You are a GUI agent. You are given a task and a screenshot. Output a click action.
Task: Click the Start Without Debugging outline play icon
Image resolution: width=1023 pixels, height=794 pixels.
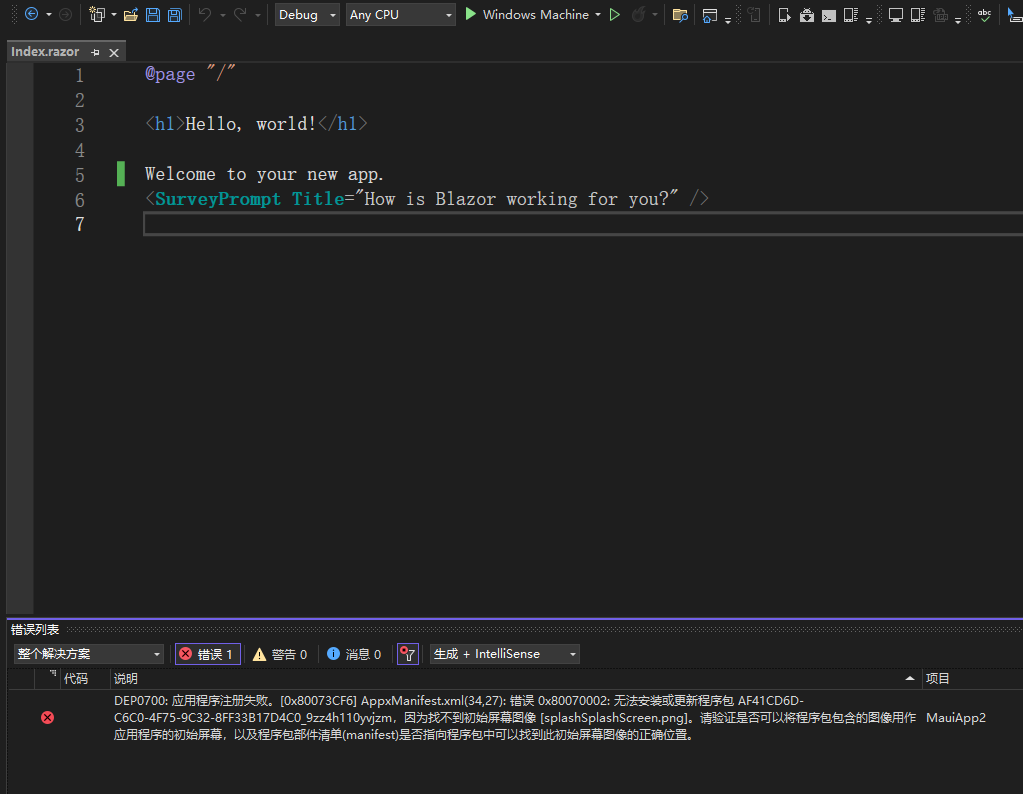(x=615, y=14)
